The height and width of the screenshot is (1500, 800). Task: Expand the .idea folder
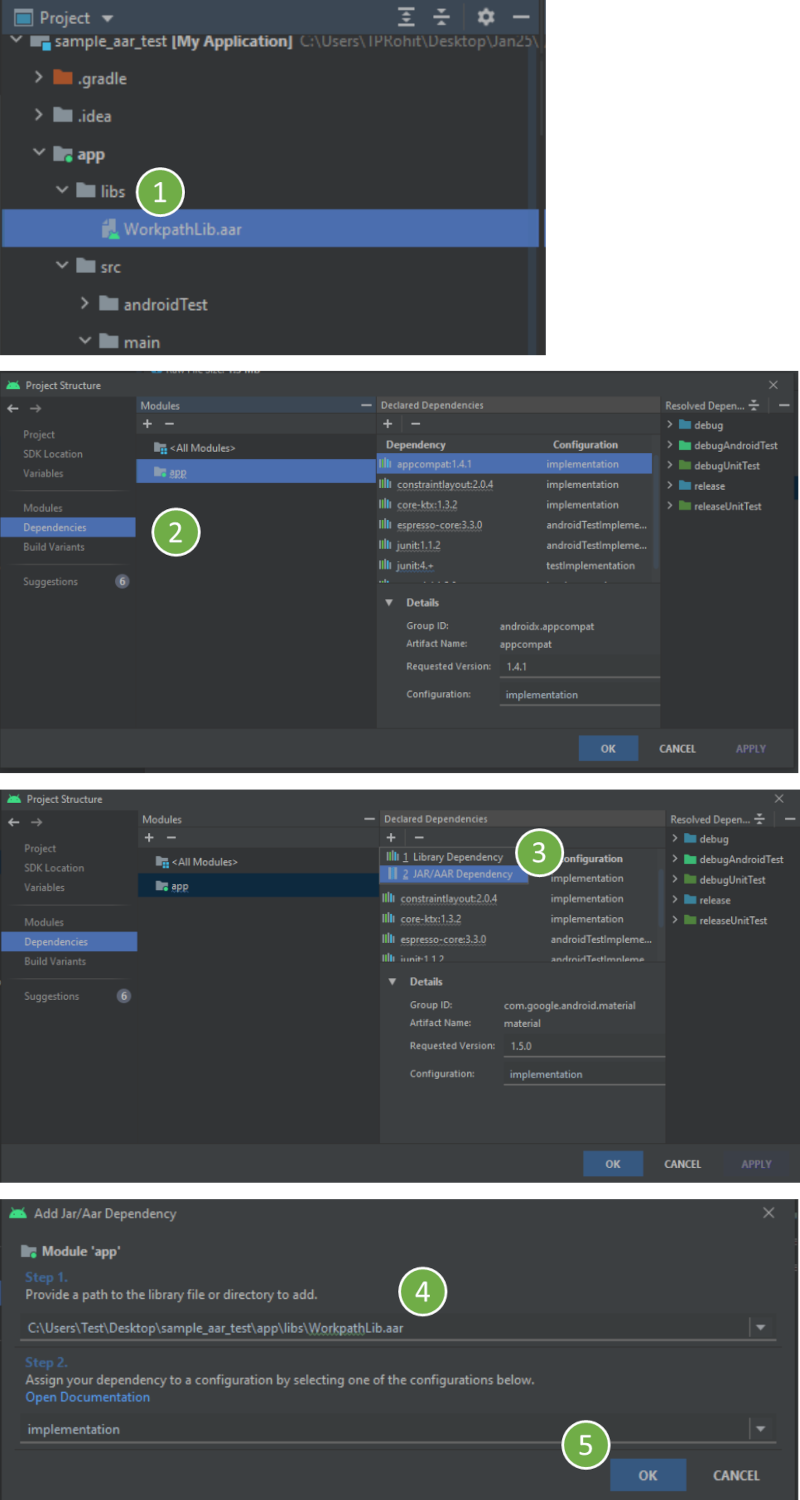tap(39, 116)
